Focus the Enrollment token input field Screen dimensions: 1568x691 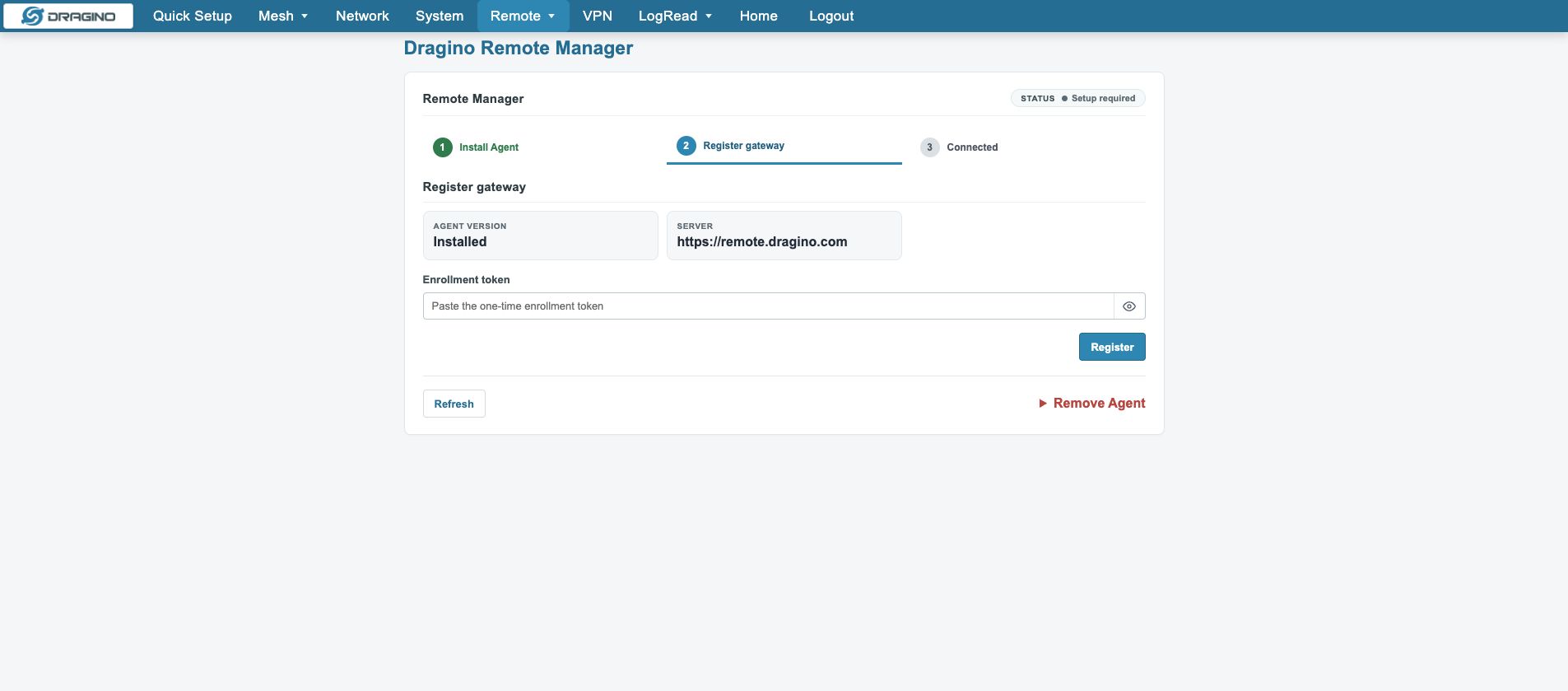[768, 306]
